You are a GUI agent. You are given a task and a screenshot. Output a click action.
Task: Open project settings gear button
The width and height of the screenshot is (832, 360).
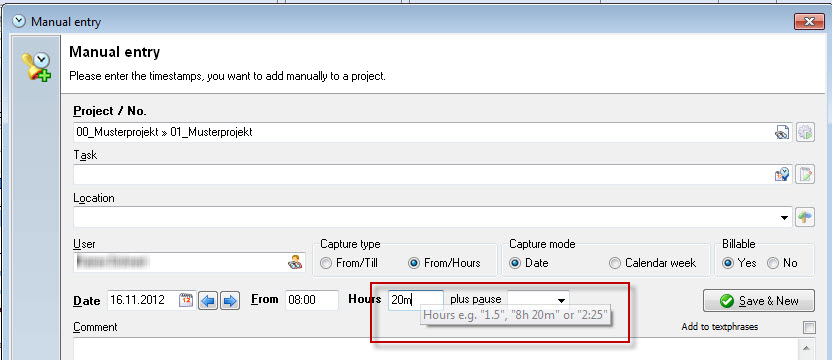[x=805, y=133]
